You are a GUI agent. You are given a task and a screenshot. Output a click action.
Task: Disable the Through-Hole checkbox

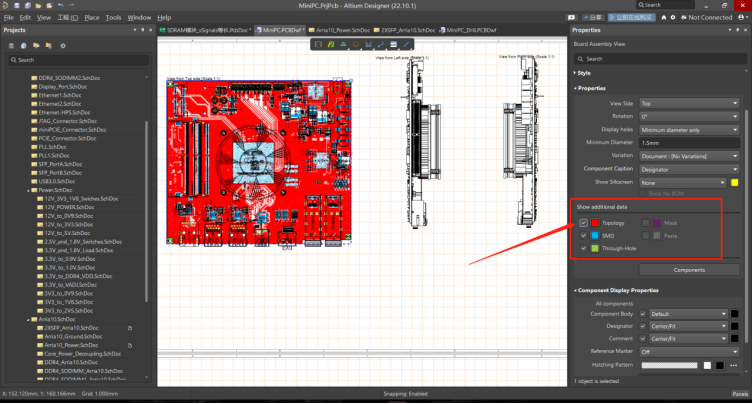(583, 248)
